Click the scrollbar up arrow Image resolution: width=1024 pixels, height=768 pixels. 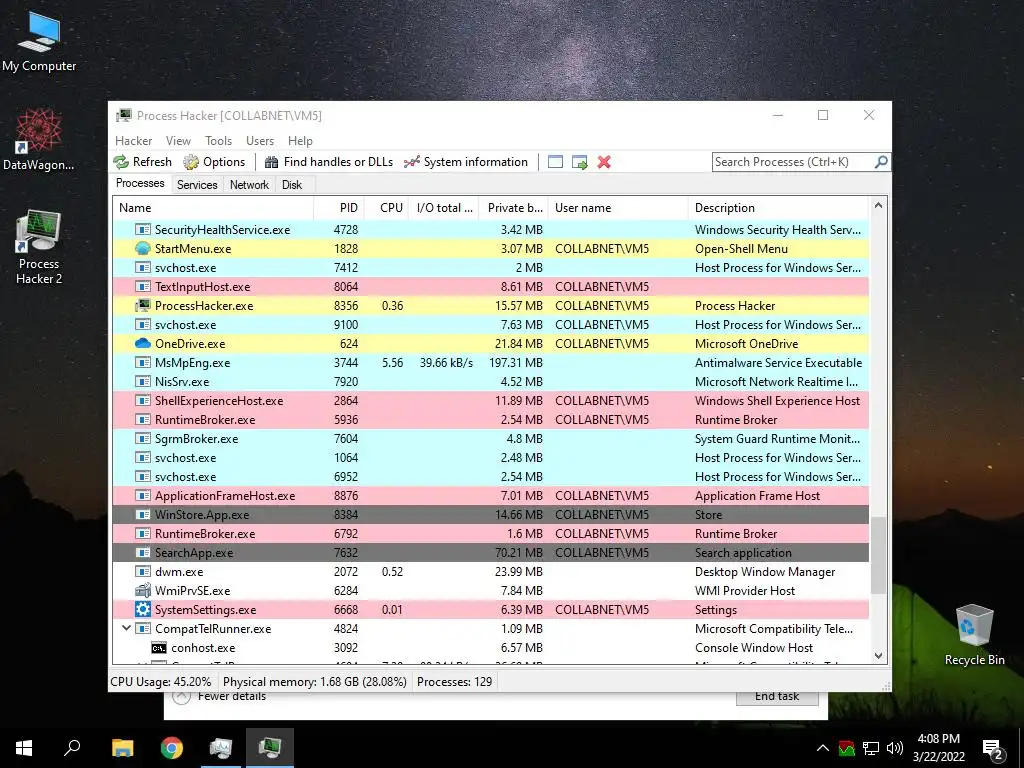click(x=878, y=206)
